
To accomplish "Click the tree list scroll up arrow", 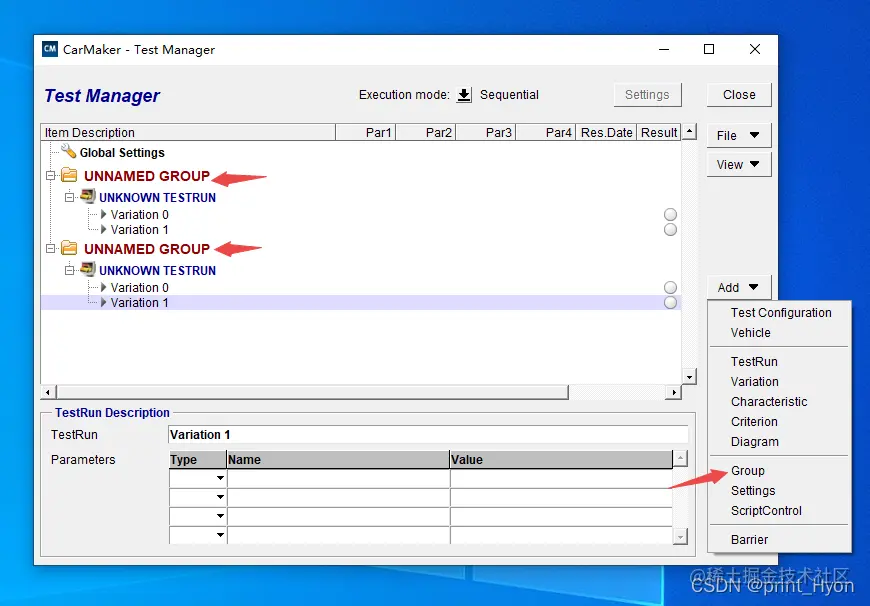I will click(689, 132).
